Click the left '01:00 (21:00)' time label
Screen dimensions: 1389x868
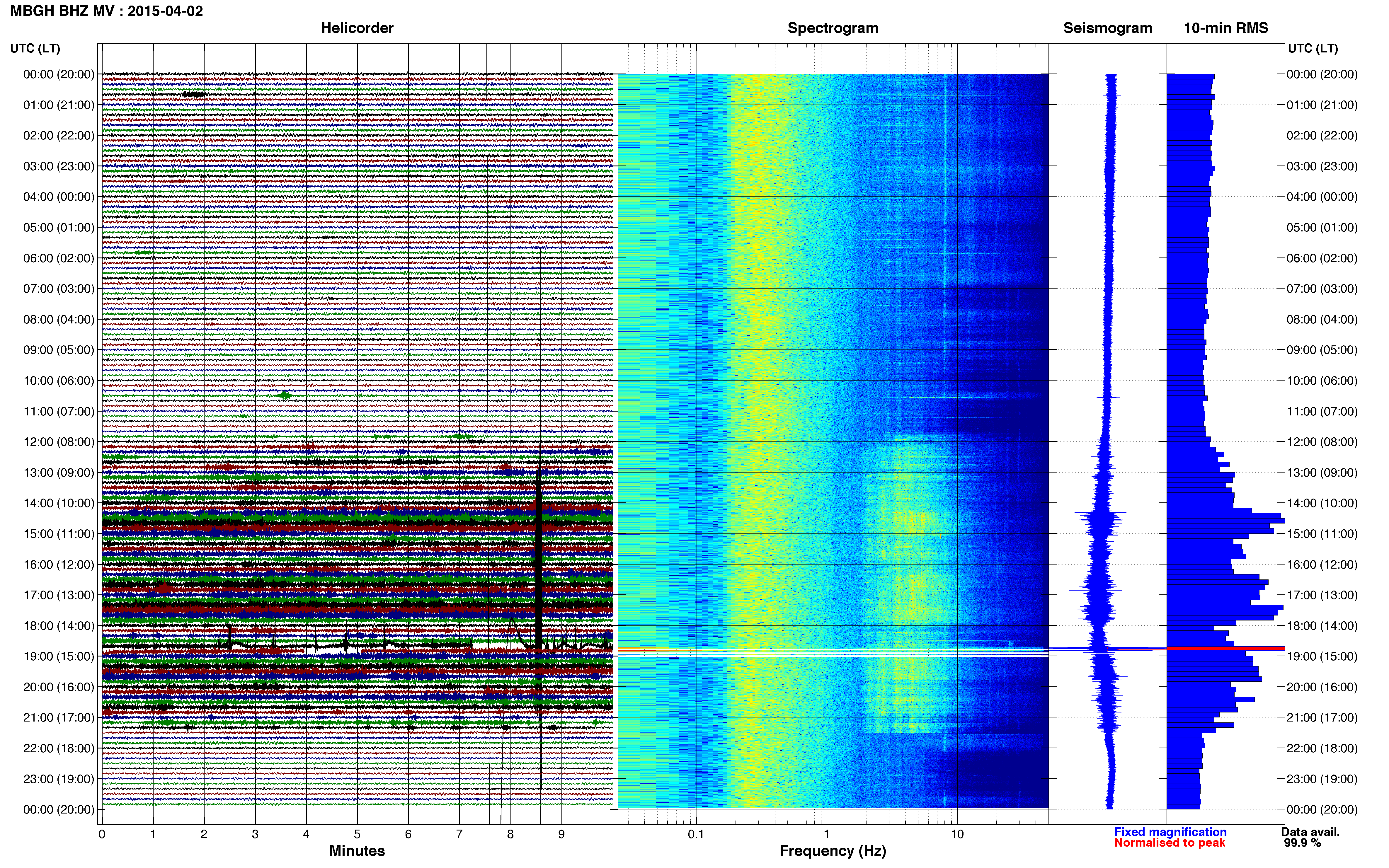(x=59, y=105)
